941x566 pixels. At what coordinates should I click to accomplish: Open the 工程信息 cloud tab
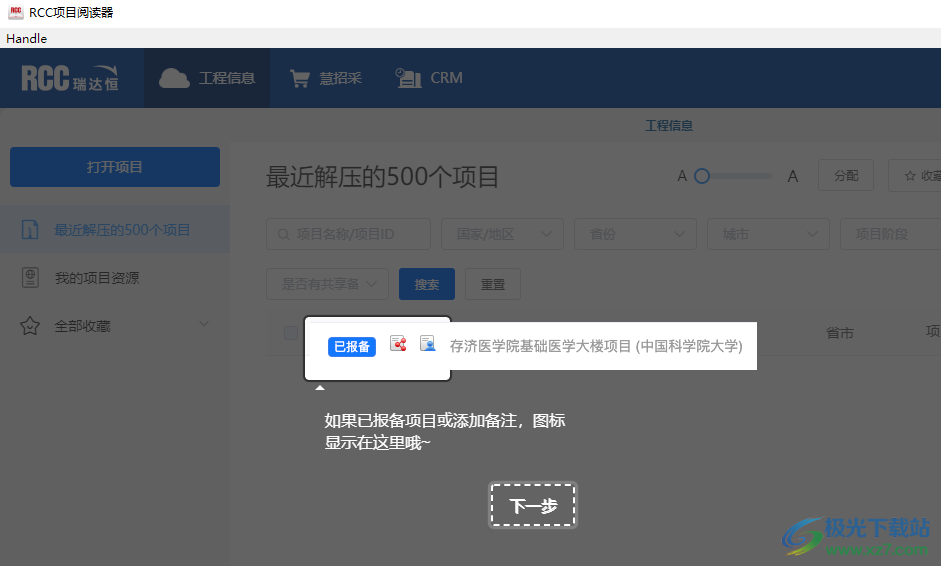pyautogui.click(x=207, y=78)
